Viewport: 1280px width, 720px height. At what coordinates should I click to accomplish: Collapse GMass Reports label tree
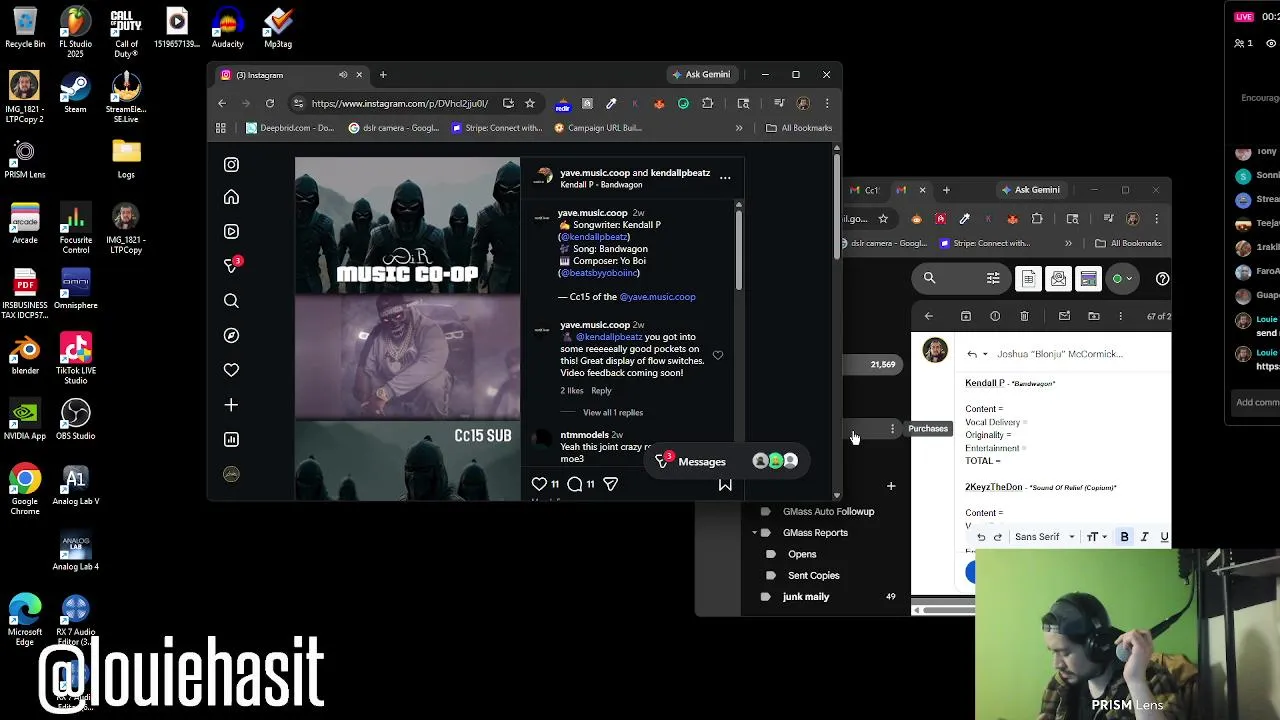point(755,533)
